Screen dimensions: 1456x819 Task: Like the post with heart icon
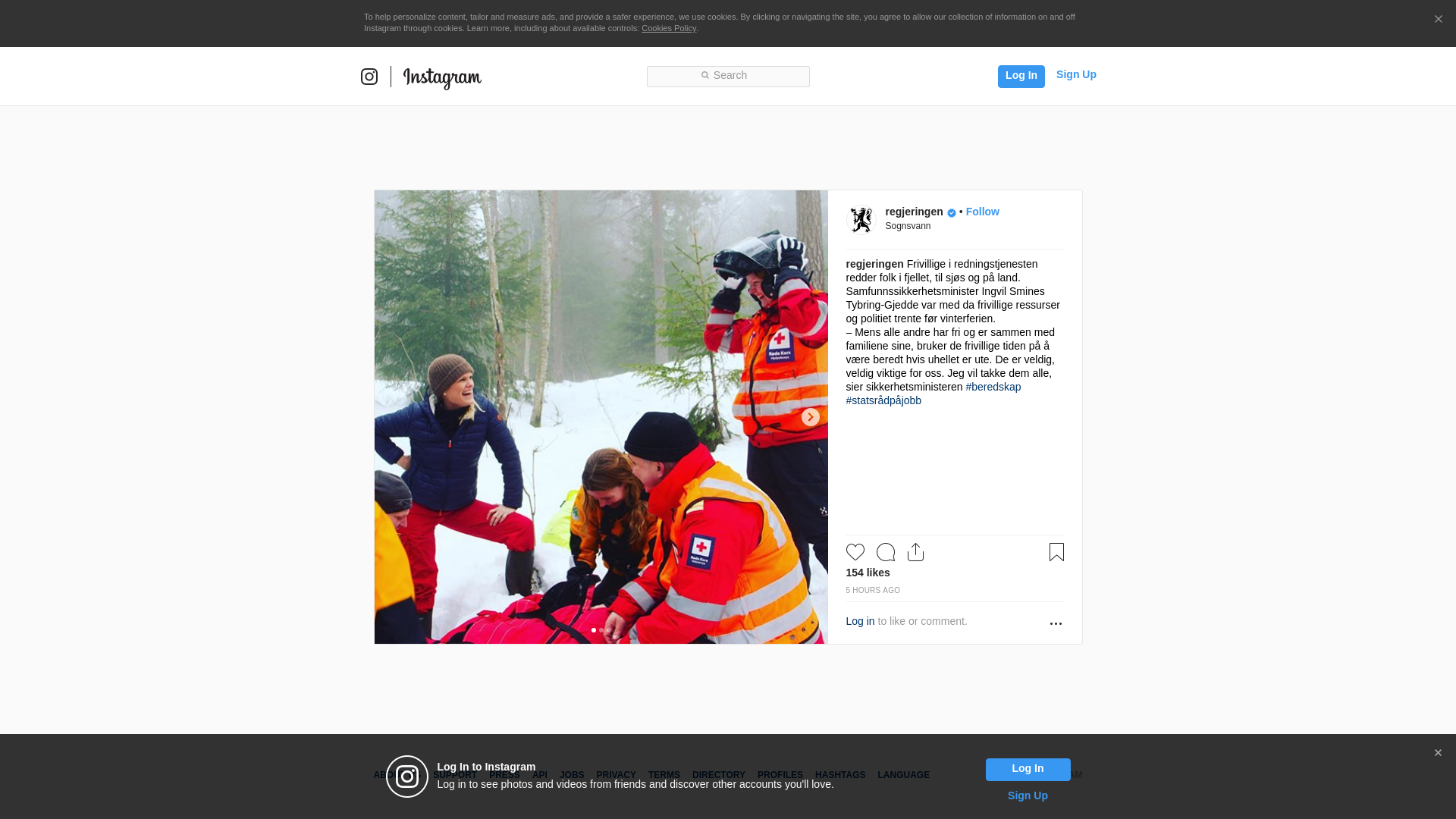[855, 552]
